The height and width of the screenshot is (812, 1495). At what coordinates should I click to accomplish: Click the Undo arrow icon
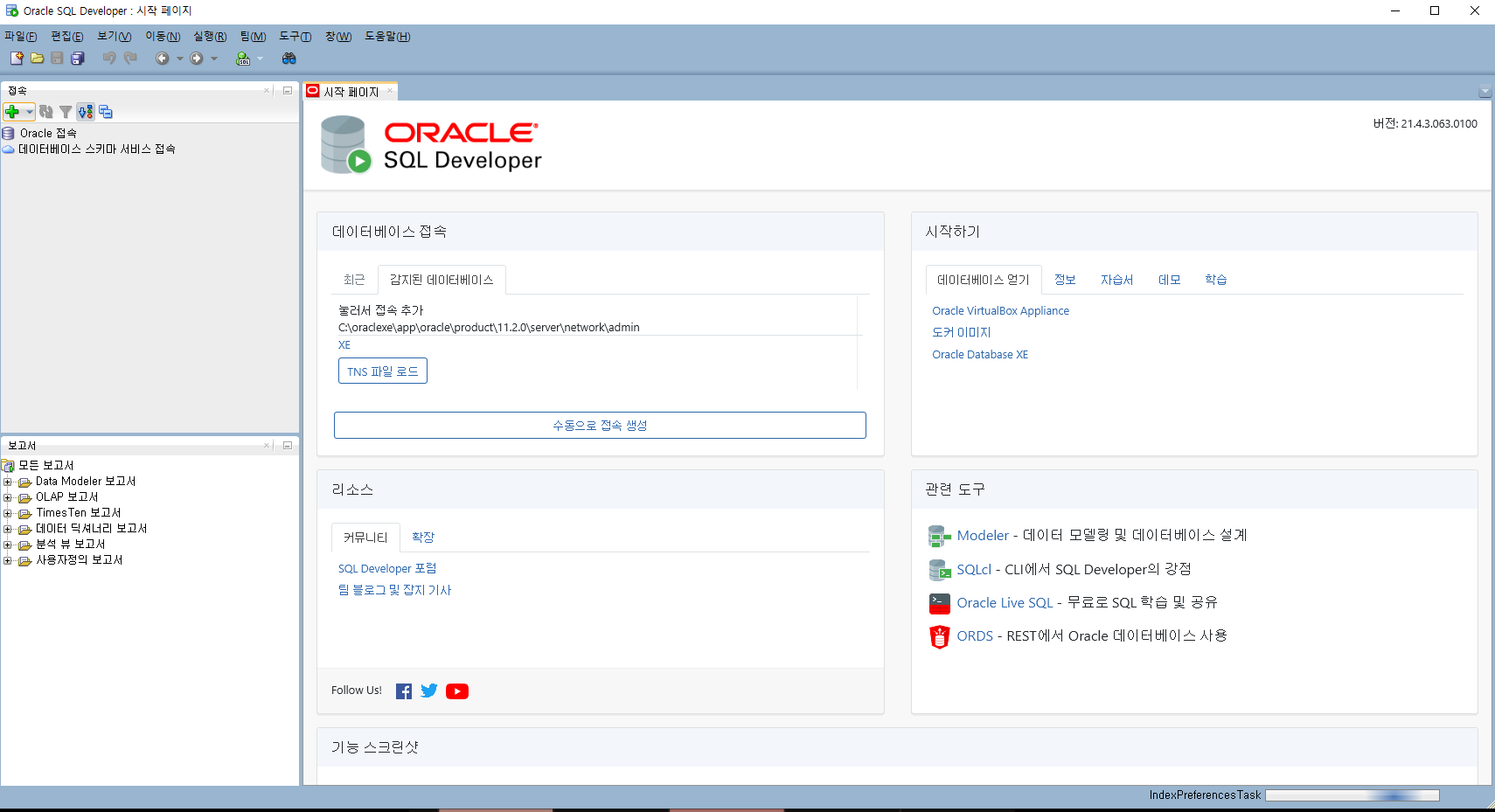tap(109, 58)
